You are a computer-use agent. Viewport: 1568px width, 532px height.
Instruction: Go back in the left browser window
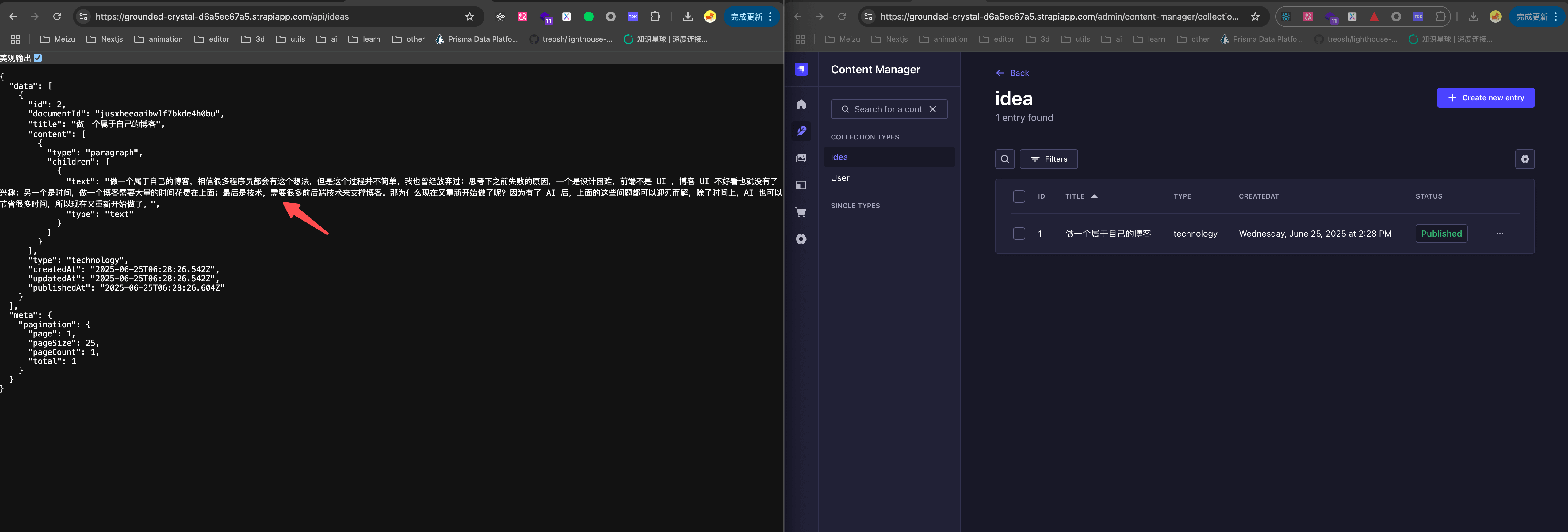coord(13,17)
